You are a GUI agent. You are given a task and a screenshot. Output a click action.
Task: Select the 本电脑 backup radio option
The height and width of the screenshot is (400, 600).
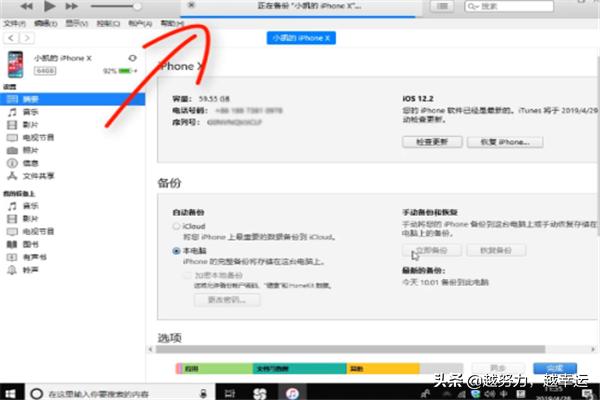[176, 251]
